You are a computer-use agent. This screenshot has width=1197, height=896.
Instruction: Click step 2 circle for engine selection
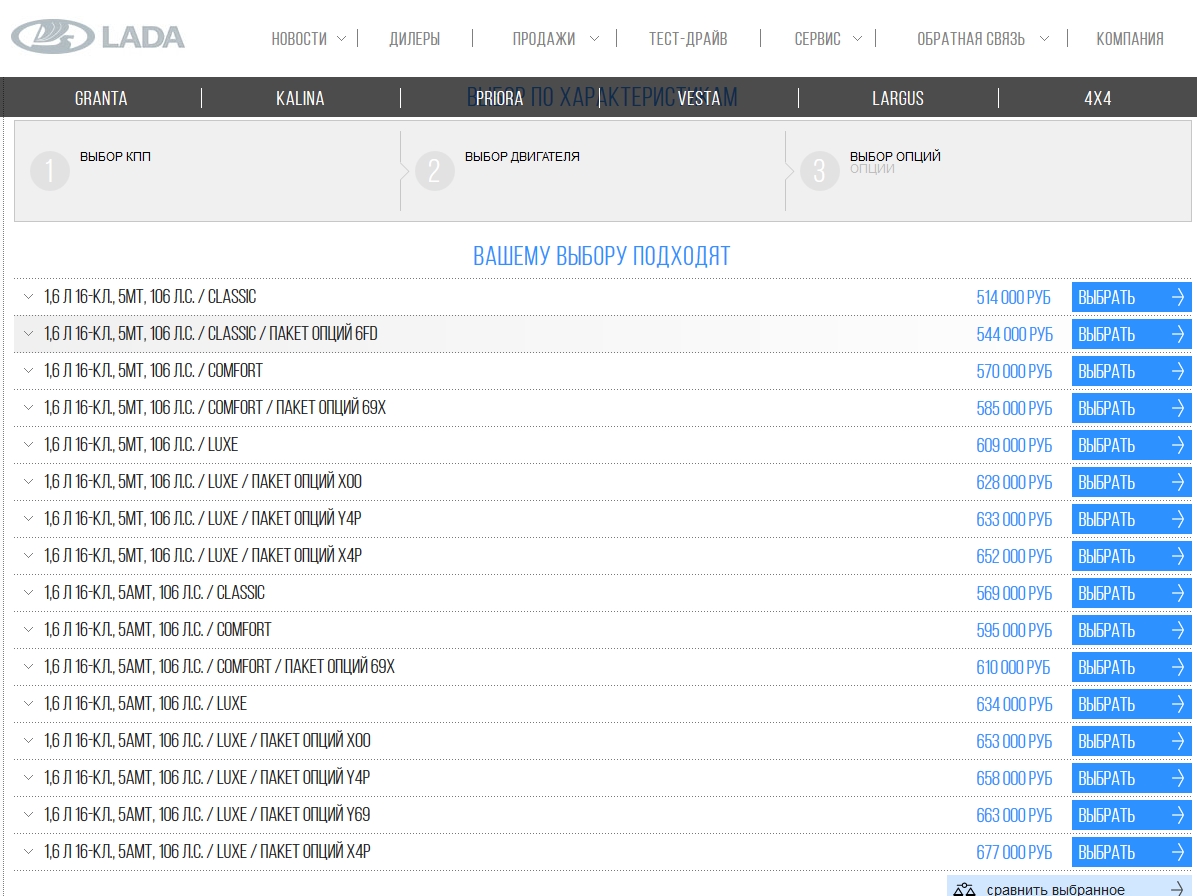(435, 171)
